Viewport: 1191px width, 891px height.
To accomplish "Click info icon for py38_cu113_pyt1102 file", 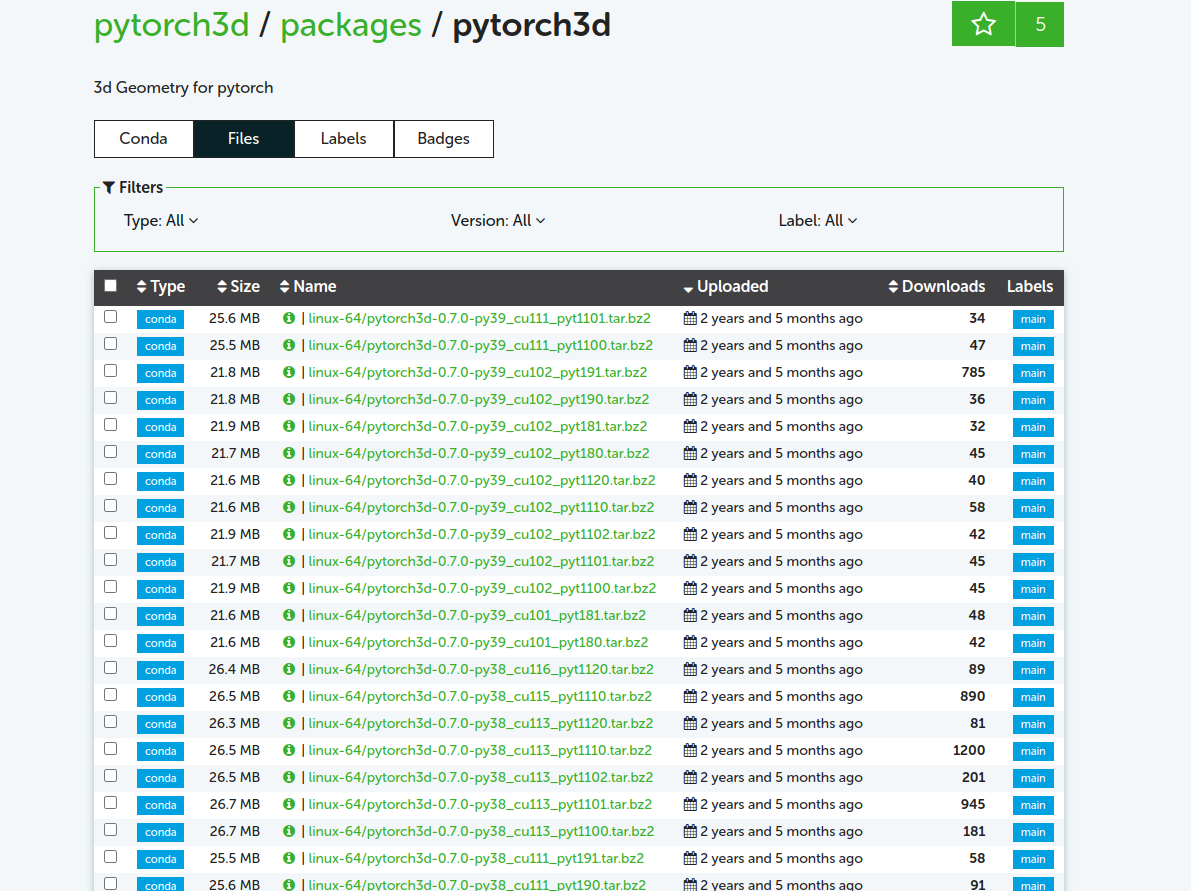I will (x=289, y=777).
